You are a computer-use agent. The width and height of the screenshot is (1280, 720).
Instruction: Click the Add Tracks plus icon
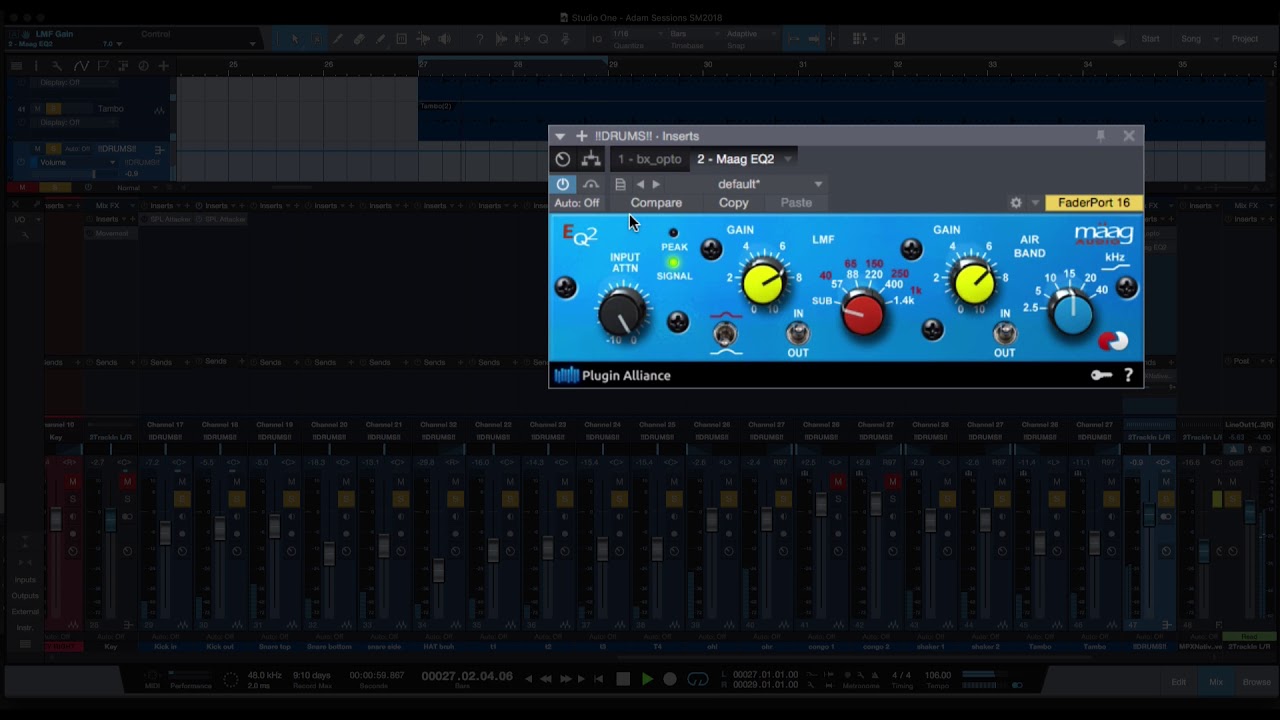pos(163,66)
